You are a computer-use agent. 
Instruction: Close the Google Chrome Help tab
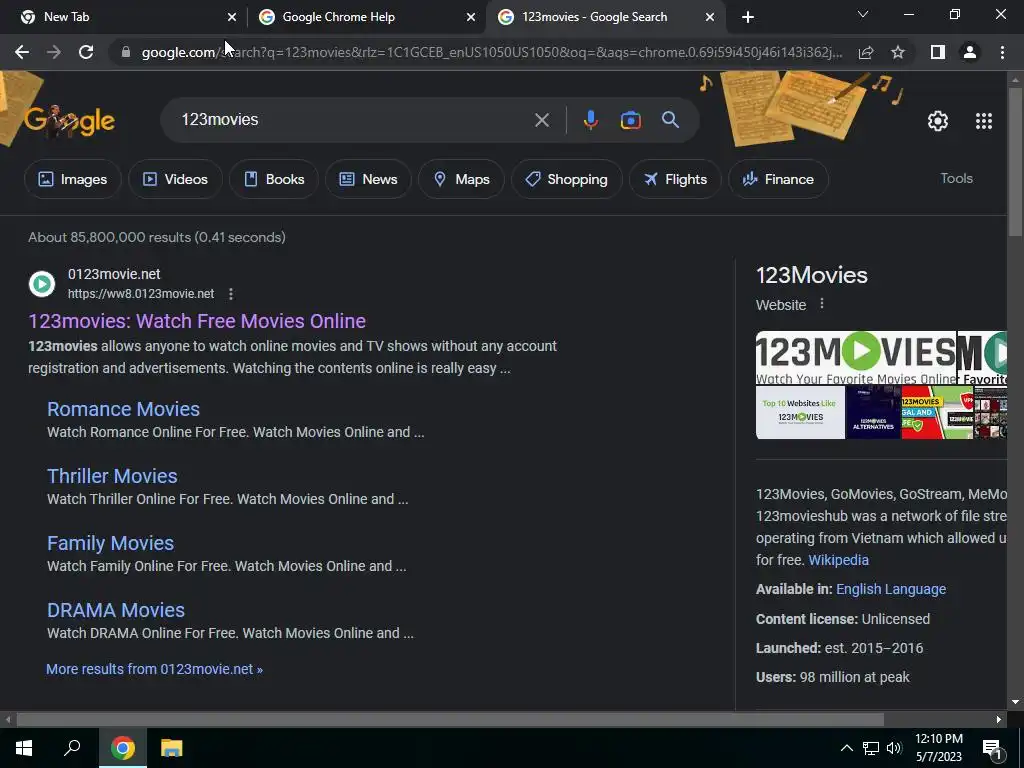pos(471,17)
